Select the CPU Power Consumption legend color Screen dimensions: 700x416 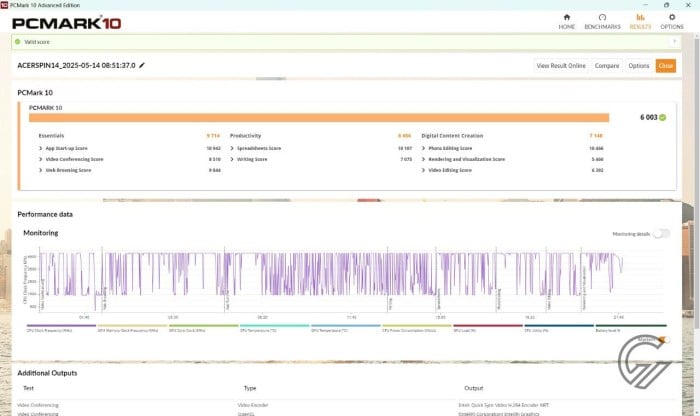[x=417, y=326]
